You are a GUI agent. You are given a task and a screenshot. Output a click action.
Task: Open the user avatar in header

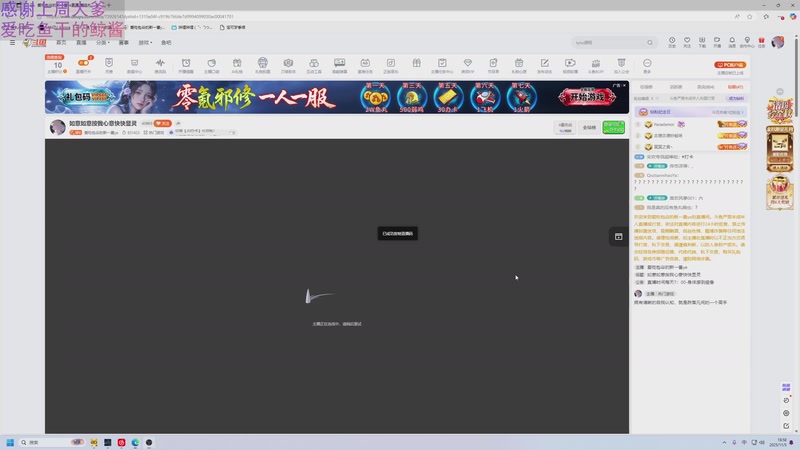tap(778, 42)
